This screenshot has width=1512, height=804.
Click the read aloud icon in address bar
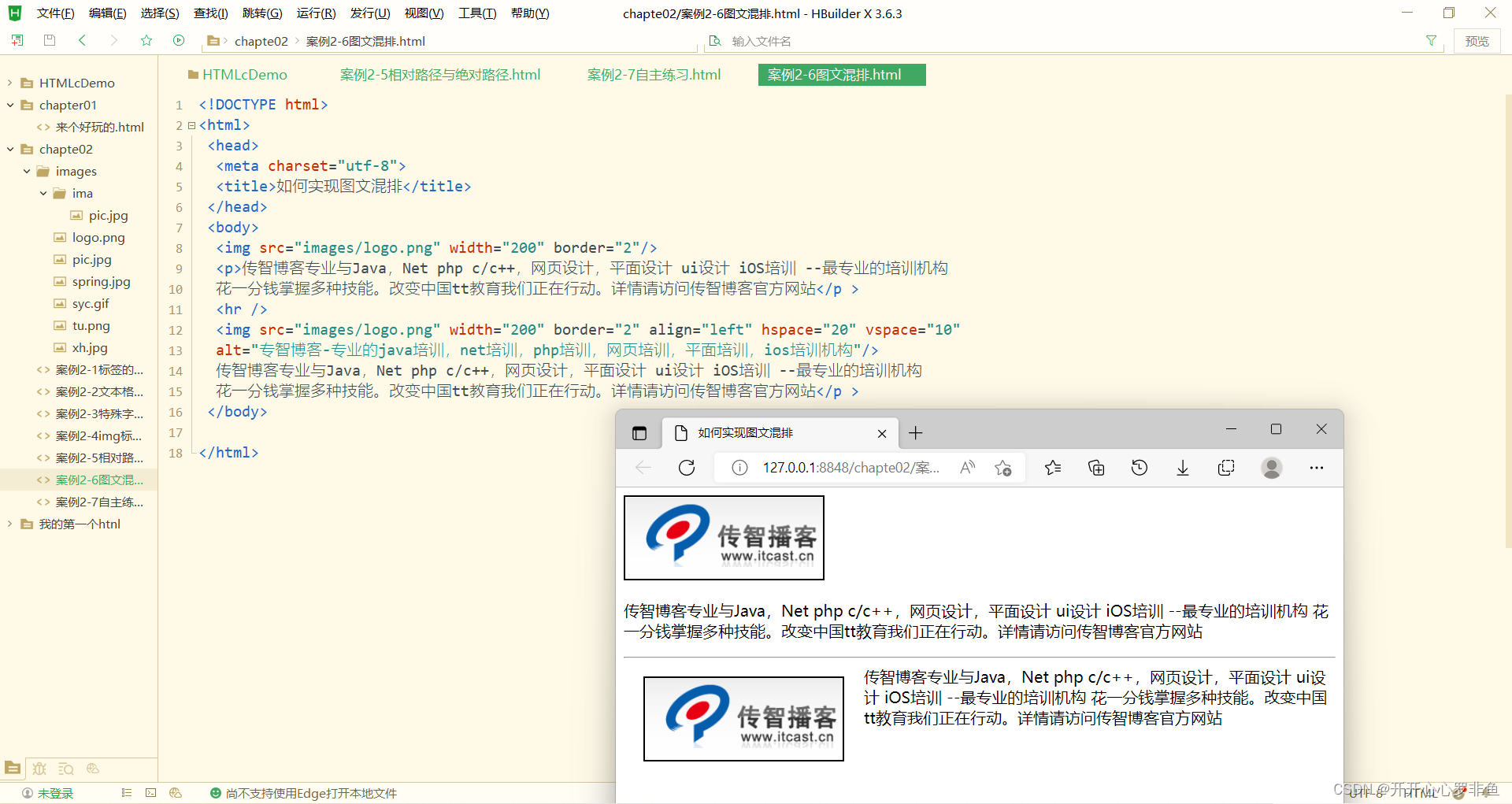967,468
